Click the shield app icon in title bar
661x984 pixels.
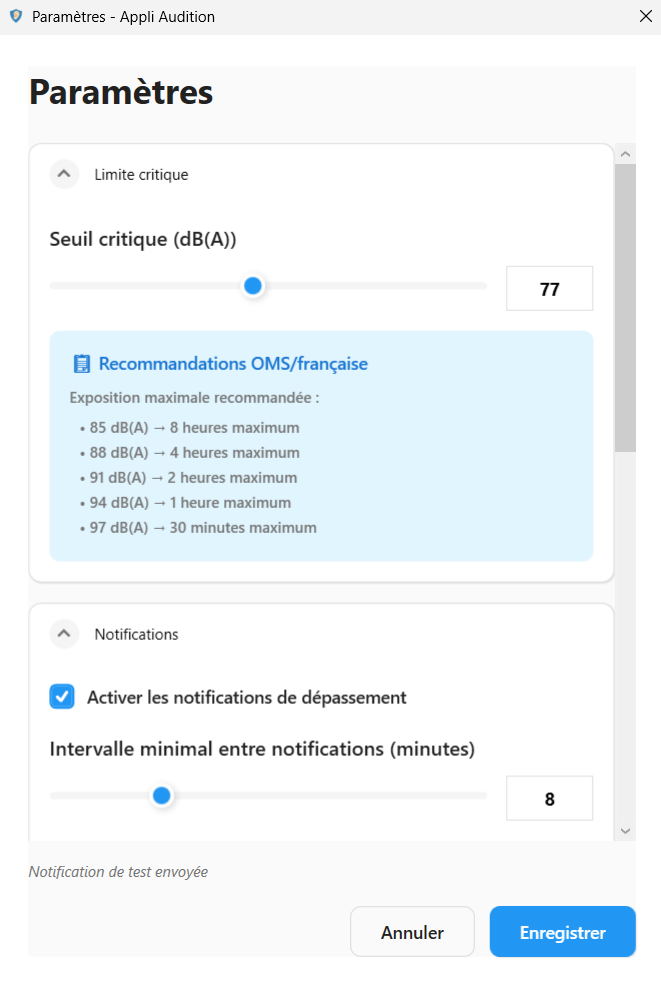click(15, 17)
